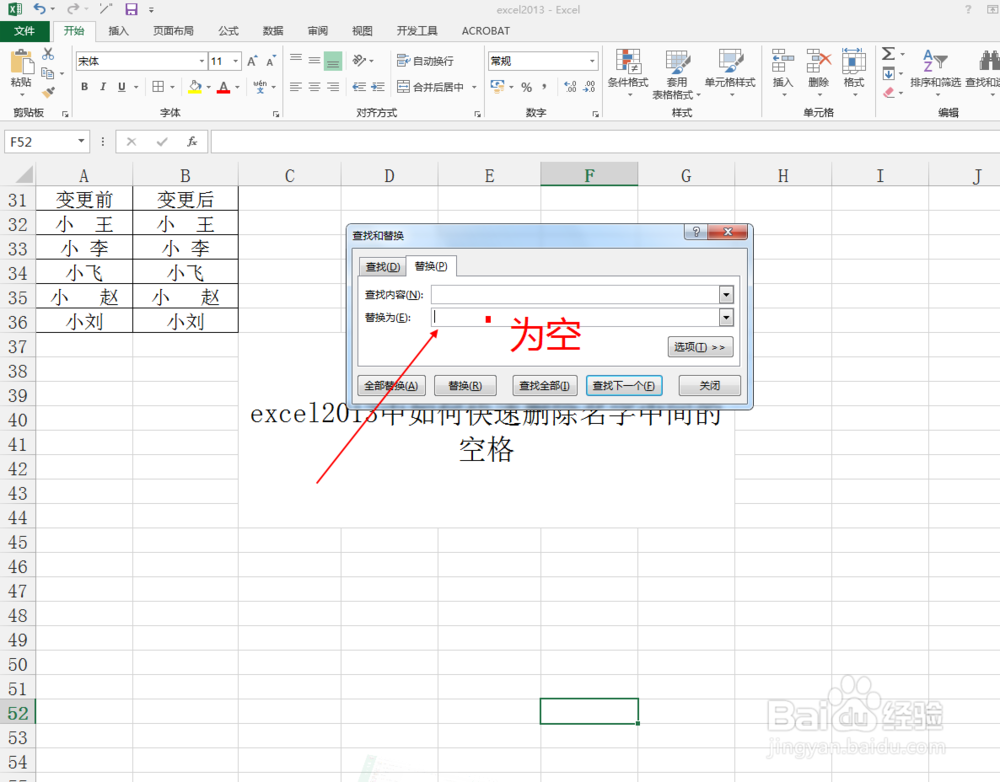Click the insert function fx icon

[x=192, y=142]
